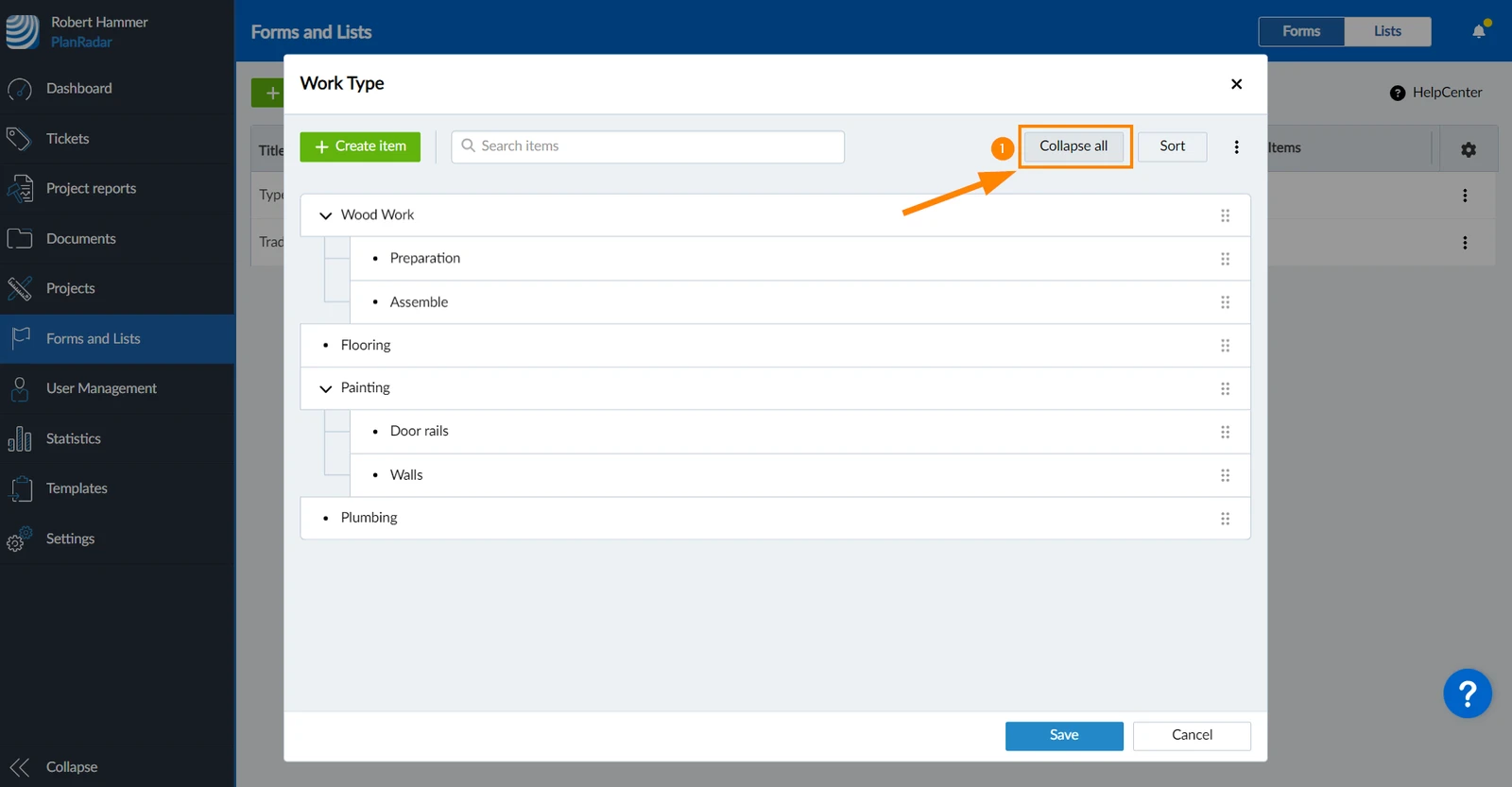Open the Dashboard sidebar icon
The width and height of the screenshot is (1512, 787).
click(19, 89)
